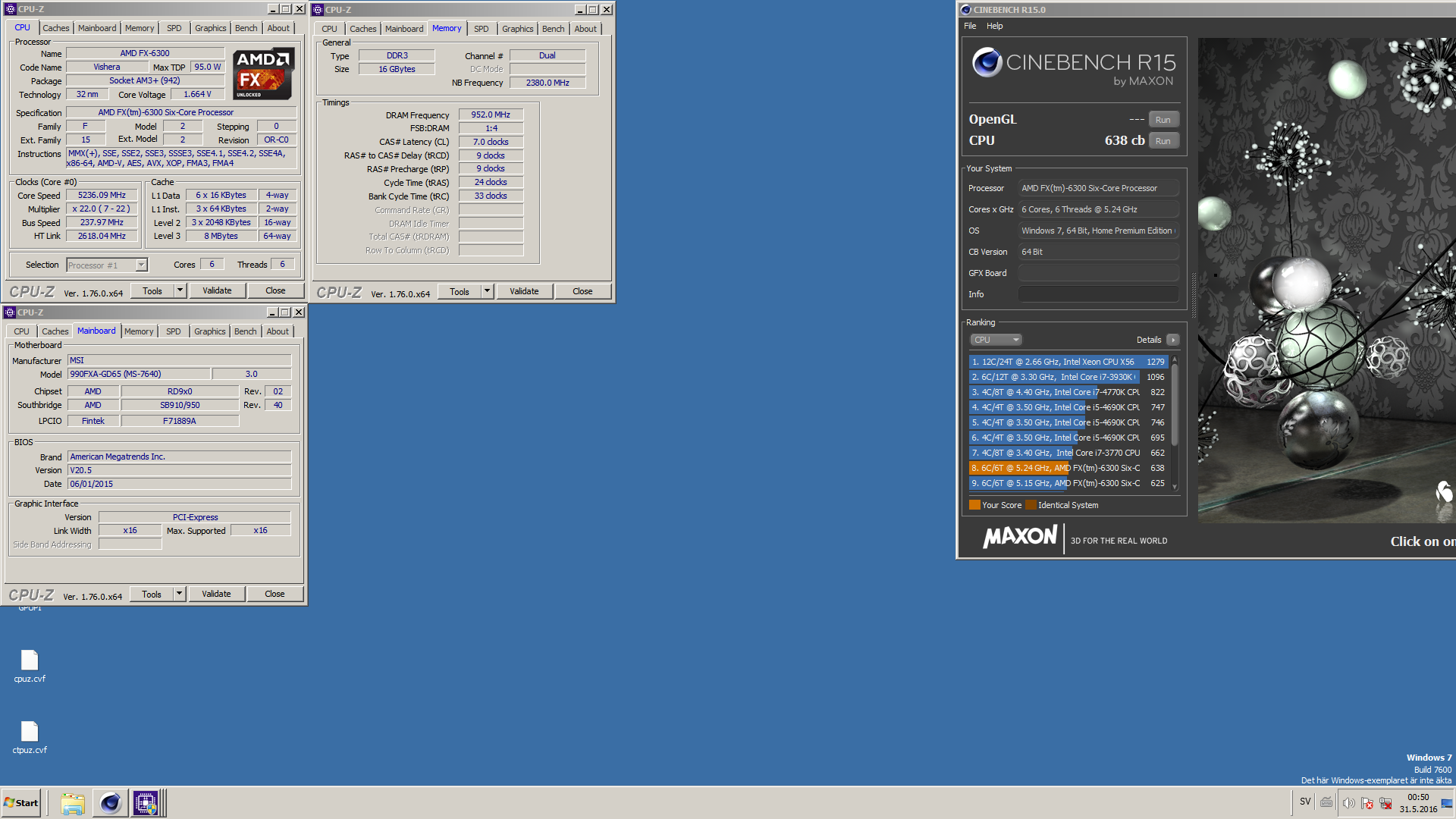The height and width of the screenshot is (819, 1456).
Task: Switch to Cinebench via its taskbar icon
Action: coord(110,802)
